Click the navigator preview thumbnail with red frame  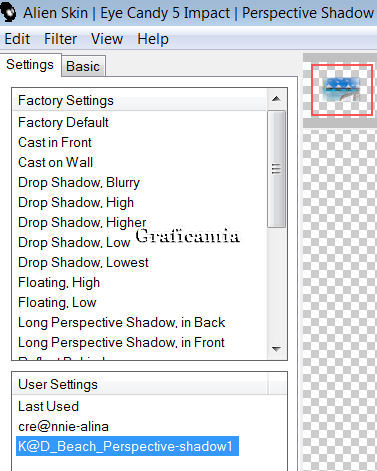[342, 90]
